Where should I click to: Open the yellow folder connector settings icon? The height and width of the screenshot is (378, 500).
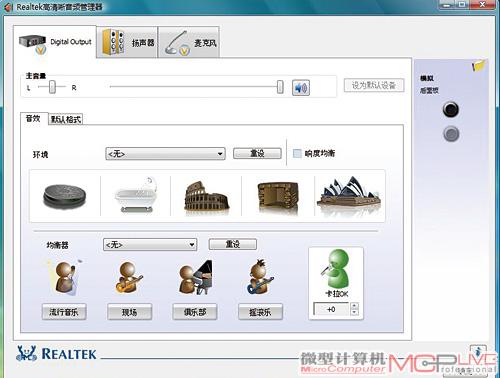point(479,65)
